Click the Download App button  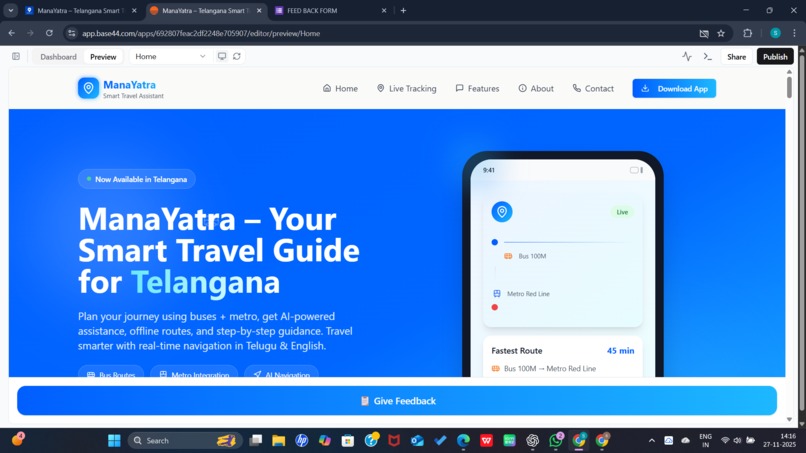pos(674,88)
